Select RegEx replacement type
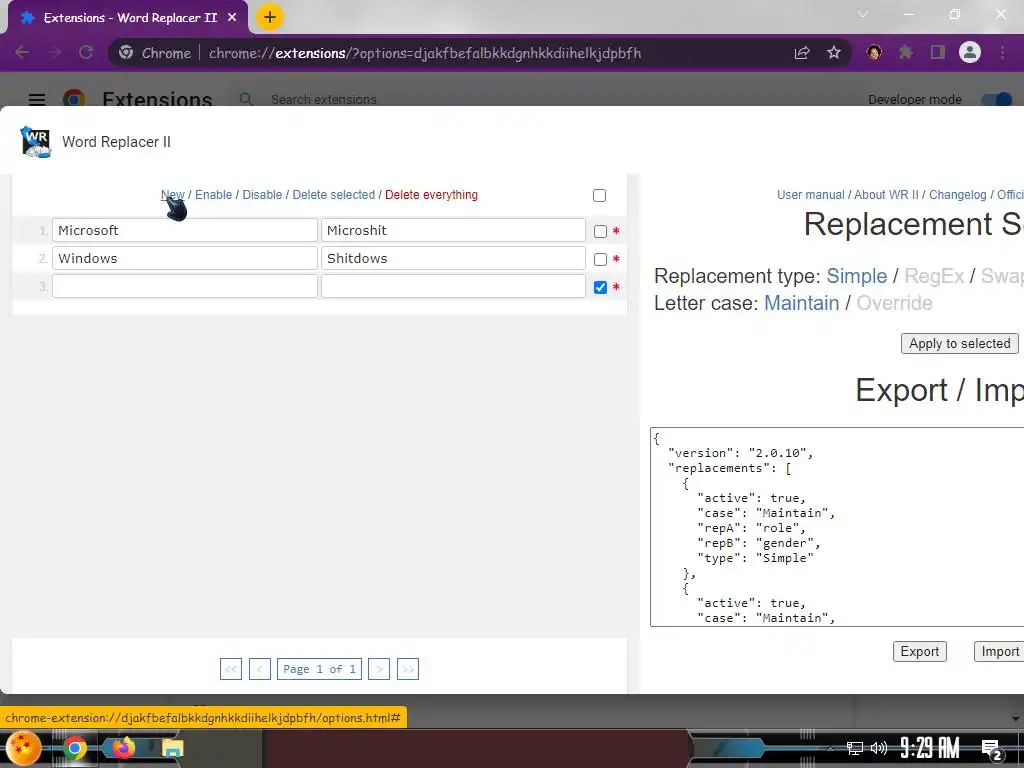 point(934,276)
